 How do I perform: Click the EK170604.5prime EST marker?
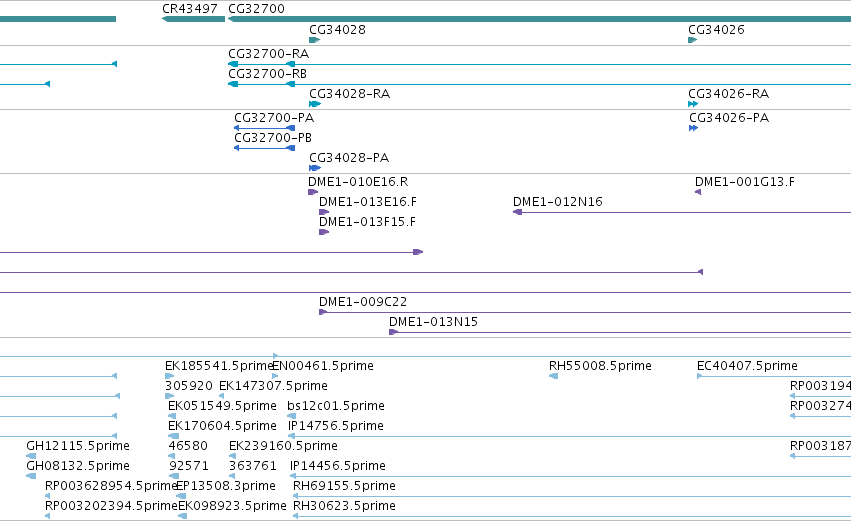pos(174,436)
